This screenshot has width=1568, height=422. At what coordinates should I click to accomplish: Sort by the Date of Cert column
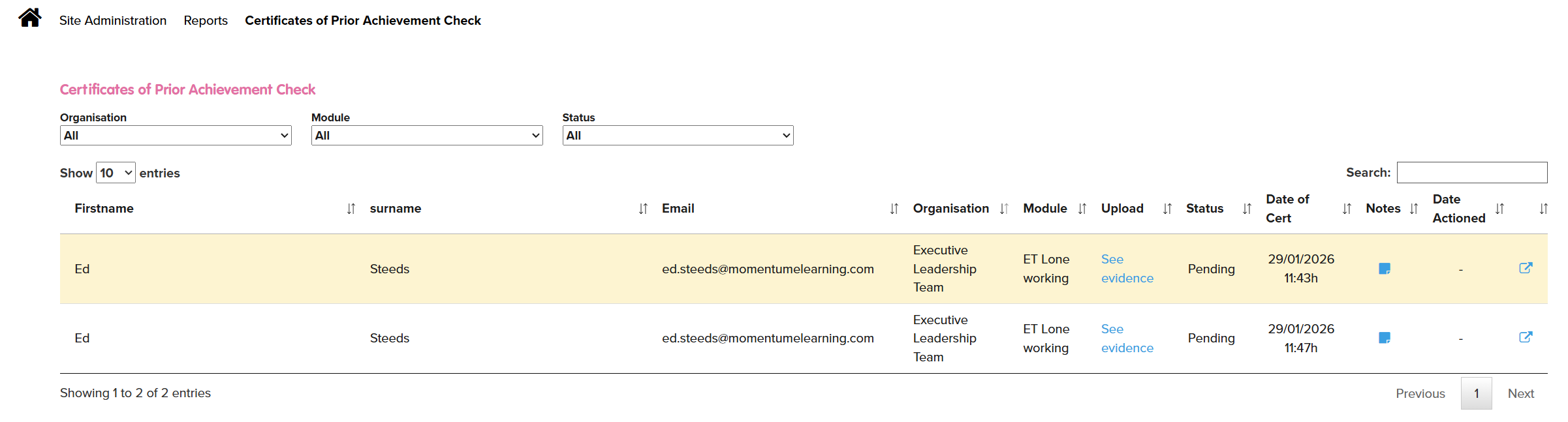point(1288,209)
